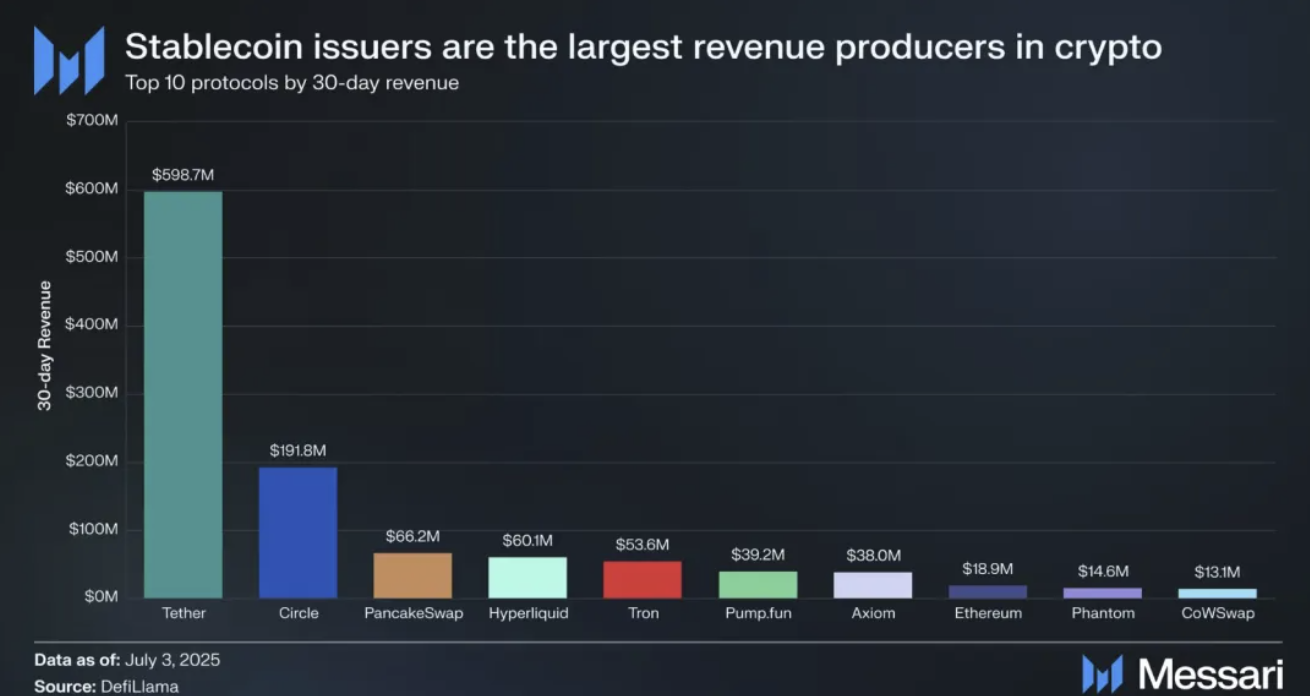The image size is (1310, 696).
Task: Click the orange PancakeSwap bar
Action: pyautogui.click(x=413, y=575)
